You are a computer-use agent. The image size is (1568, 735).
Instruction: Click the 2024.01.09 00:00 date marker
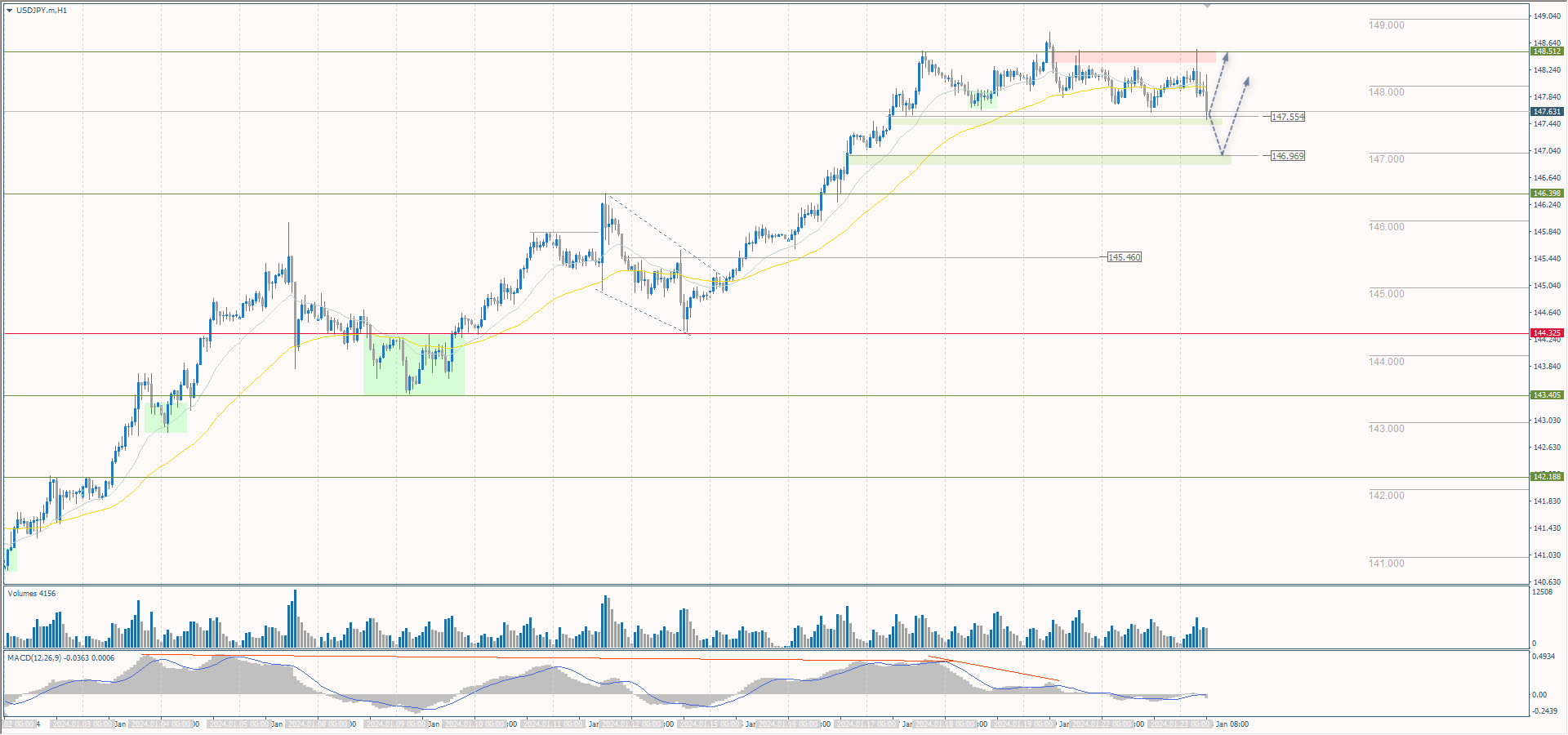tap(396, 724)
